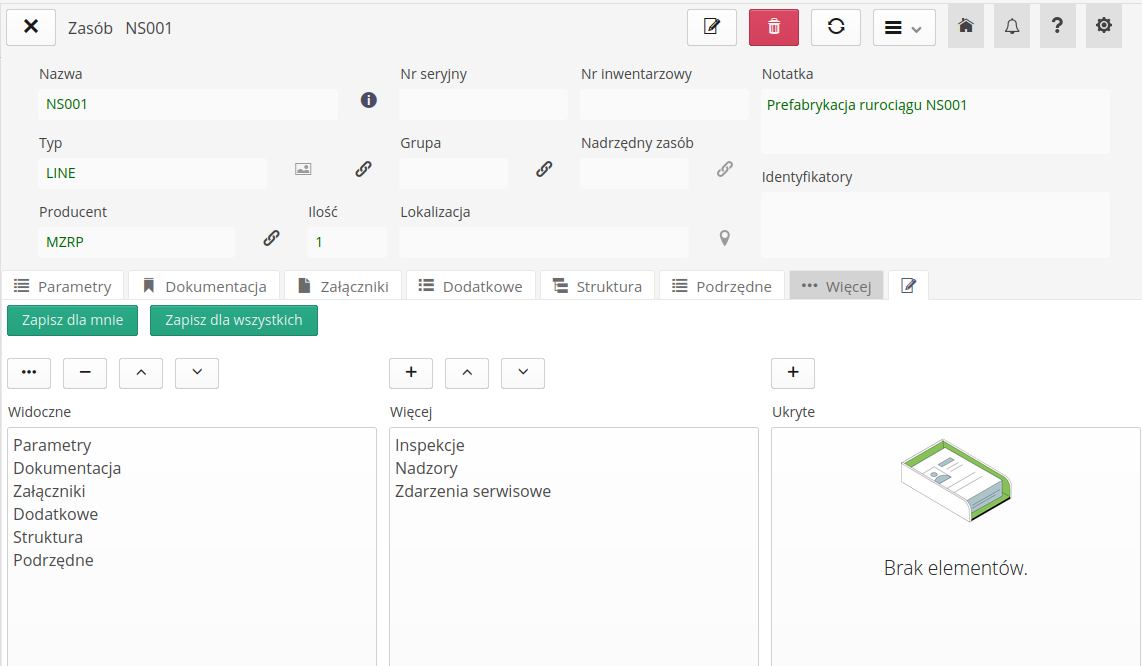
Task: Click the red trash delete button
Action: pos(773,27)
